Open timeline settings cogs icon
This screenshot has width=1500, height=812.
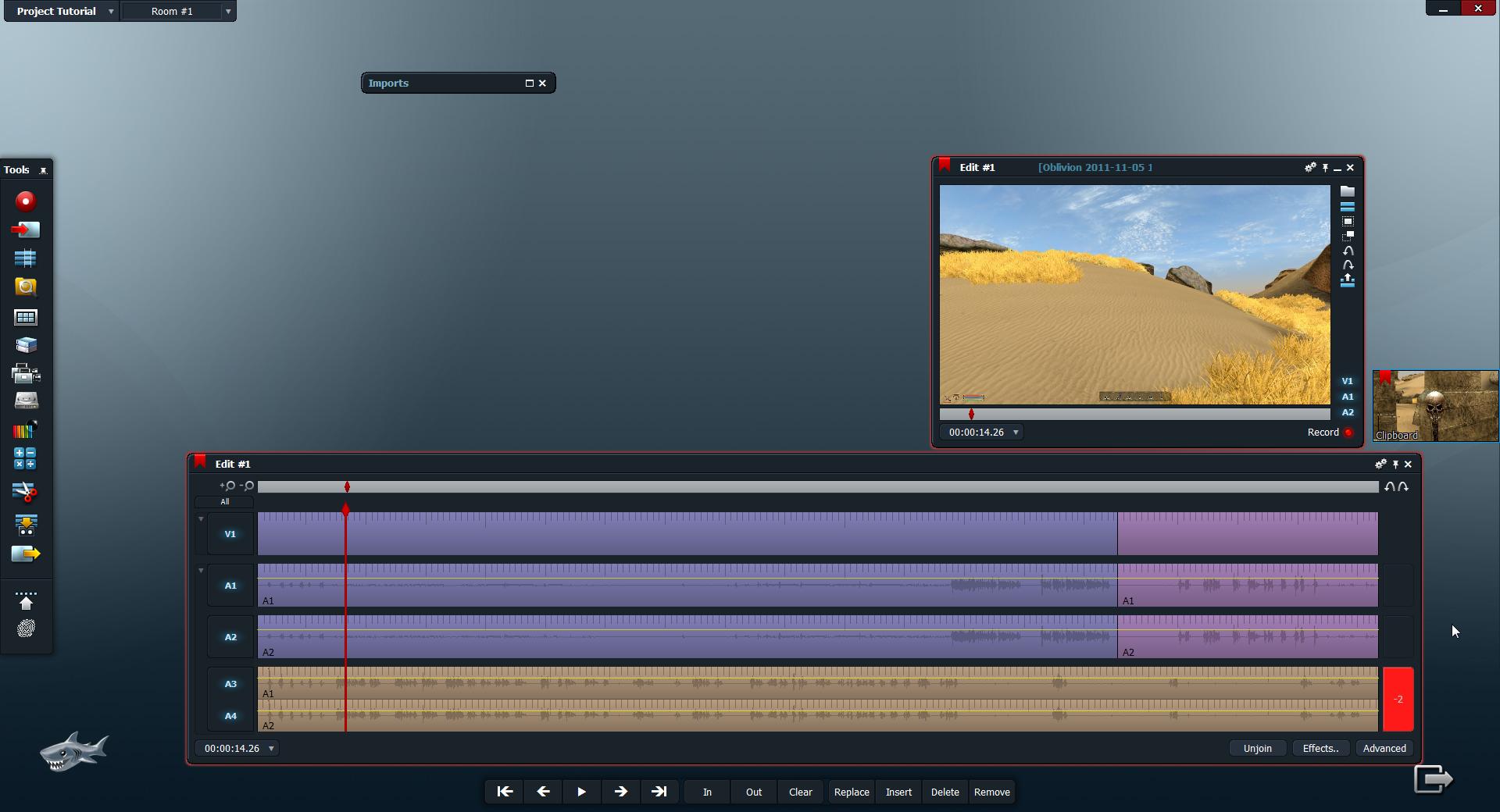tap(1380, 464)
